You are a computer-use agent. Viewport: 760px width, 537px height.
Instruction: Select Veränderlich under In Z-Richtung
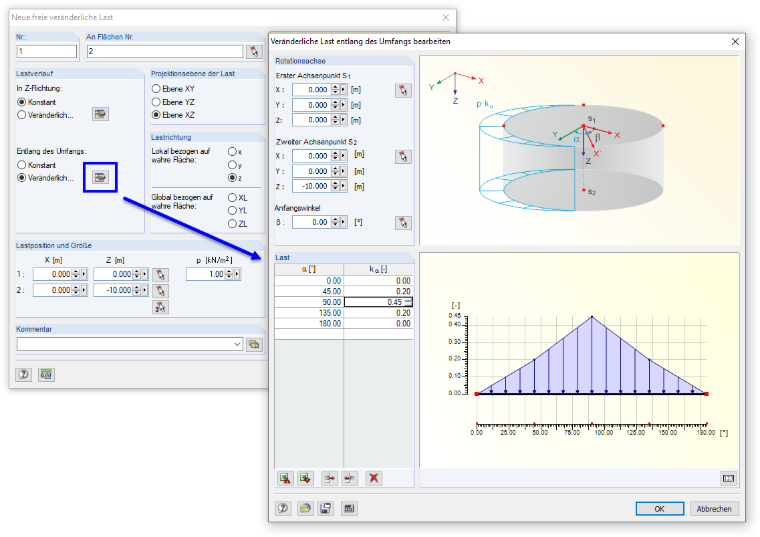click(x=21, y=115)
